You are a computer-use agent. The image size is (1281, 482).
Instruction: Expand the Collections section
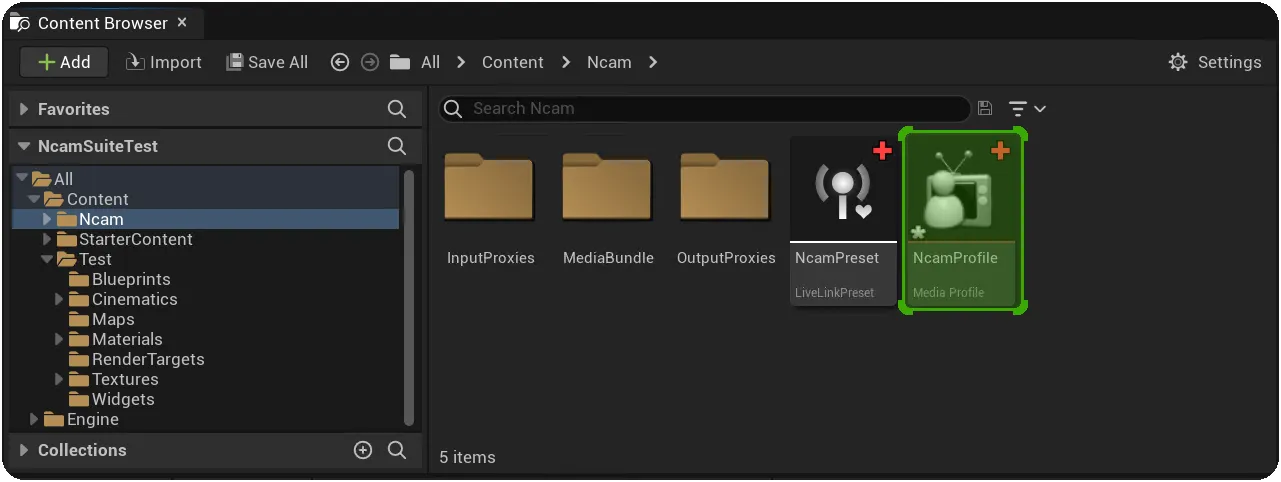(x=24, y=450)
